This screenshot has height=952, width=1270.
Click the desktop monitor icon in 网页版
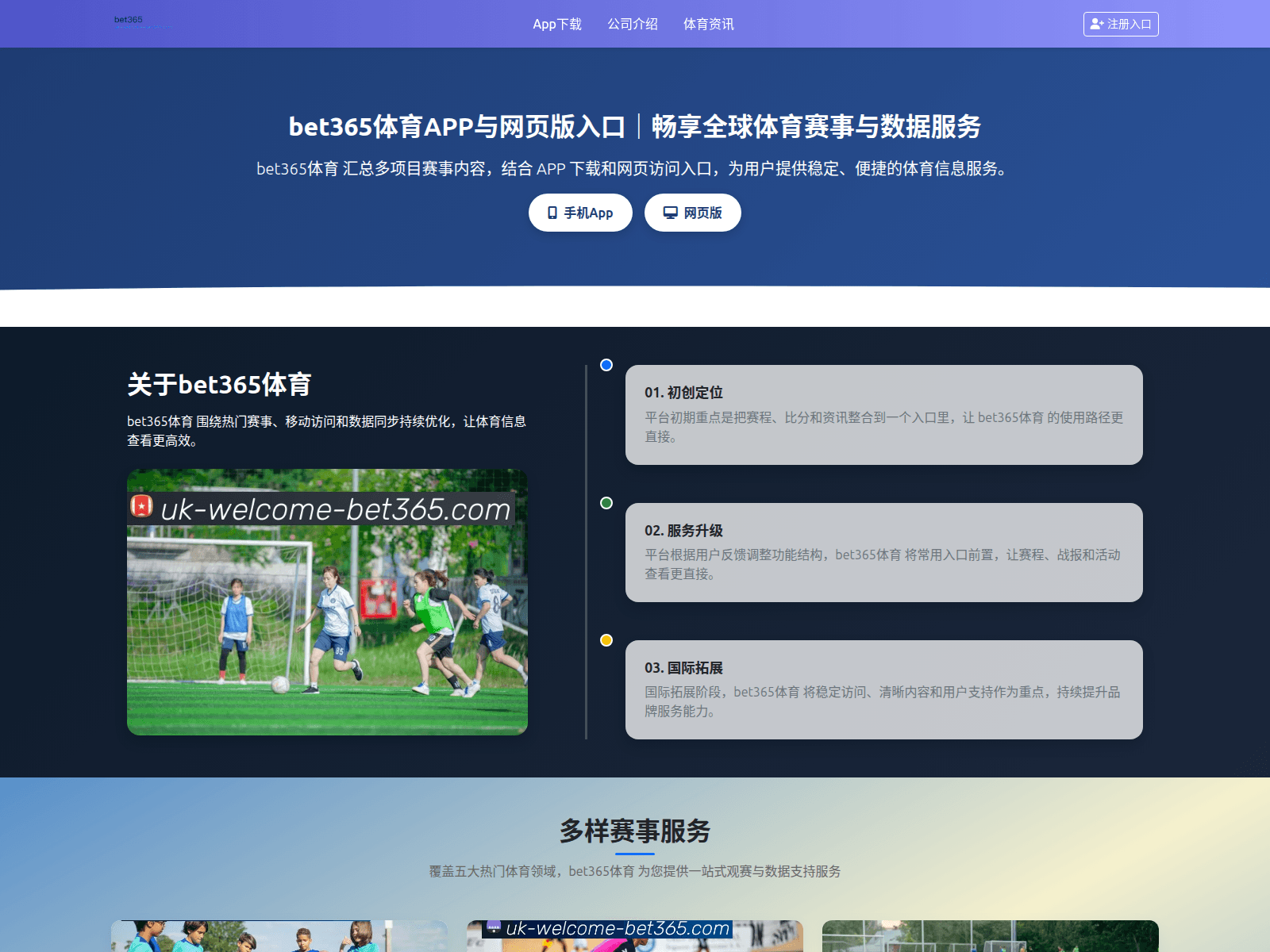coord(671,213)
